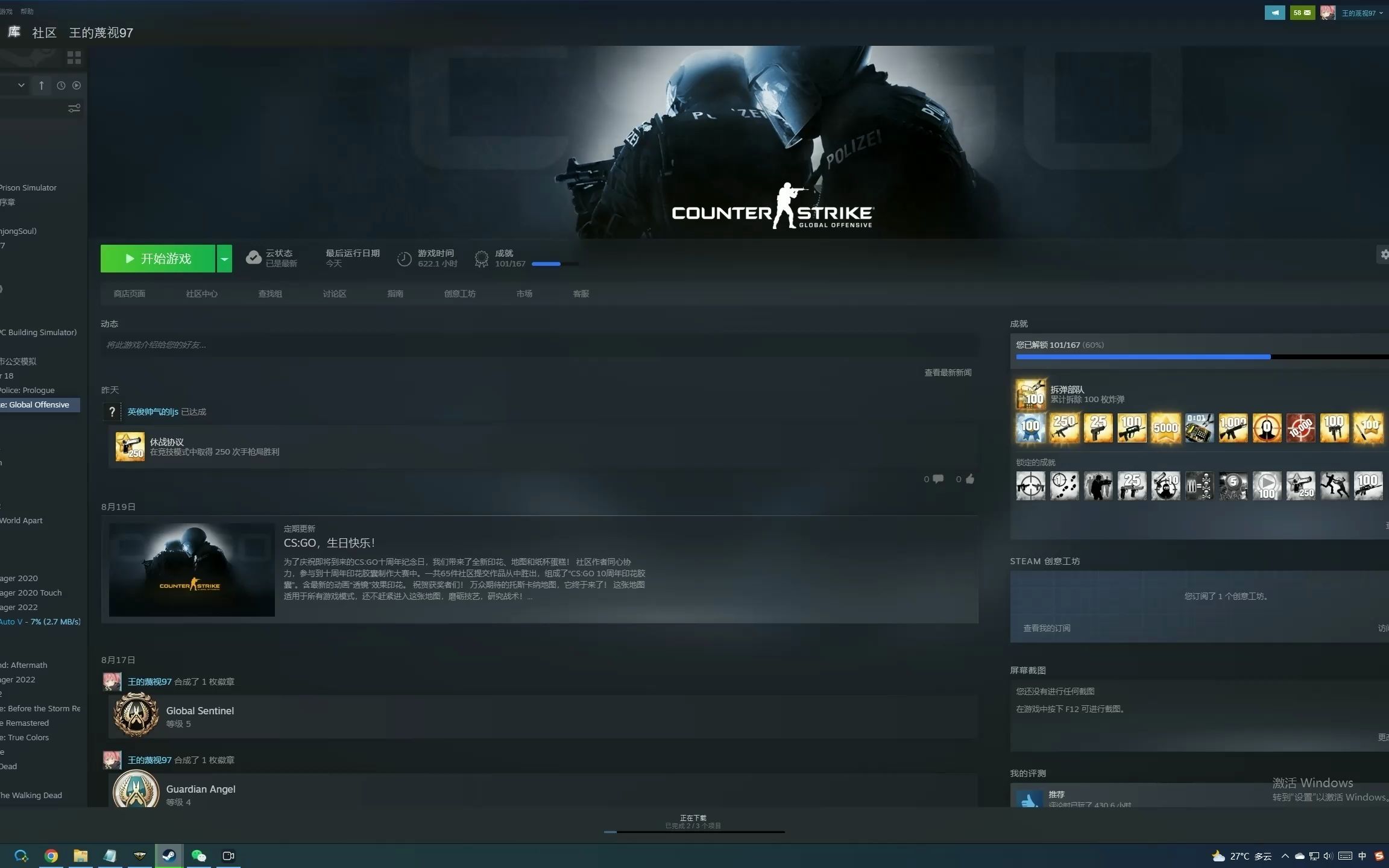This screenshot has width=1389, height=868.
Task: Open the 库 top navigation menu
Action: (14, 32)
